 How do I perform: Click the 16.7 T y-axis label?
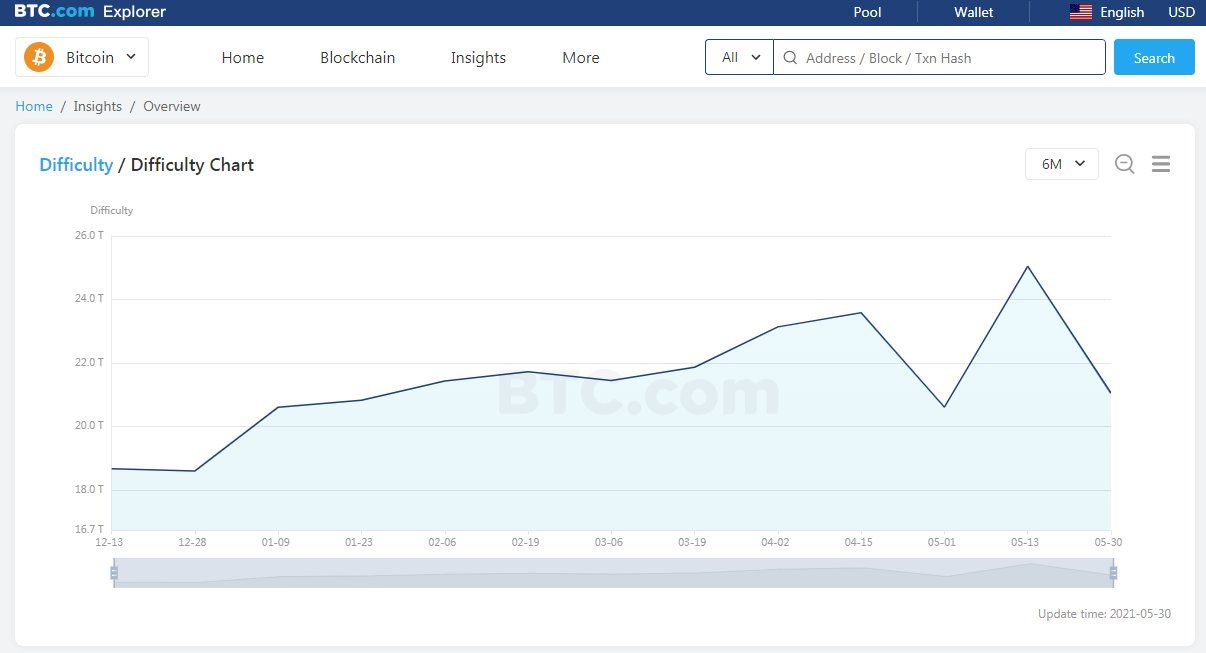point(89,529)
